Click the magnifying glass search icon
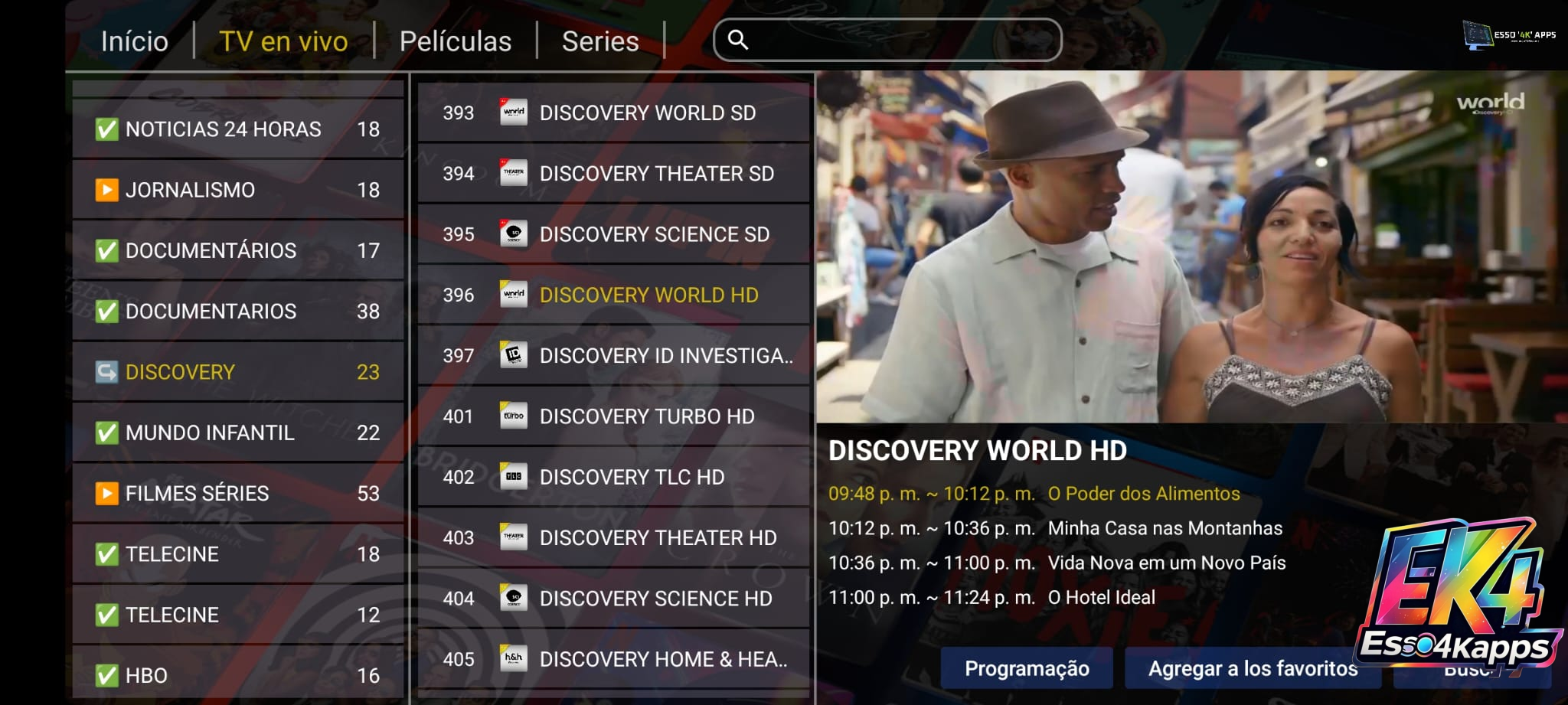 click(738, 40)
